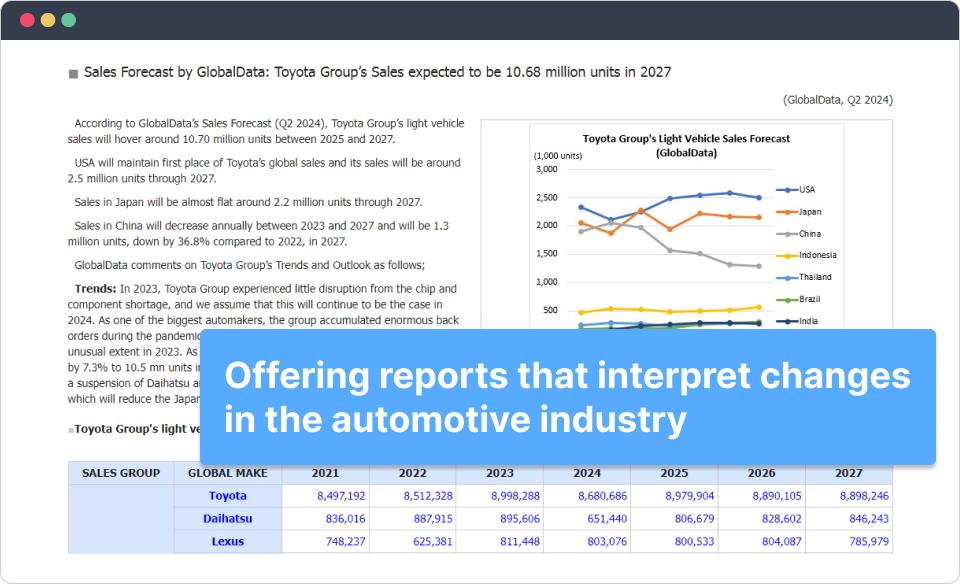This screenshot has width=960, height=584.
Task: Select Lexus 2024 value 803,076
Action: [607, 541]
